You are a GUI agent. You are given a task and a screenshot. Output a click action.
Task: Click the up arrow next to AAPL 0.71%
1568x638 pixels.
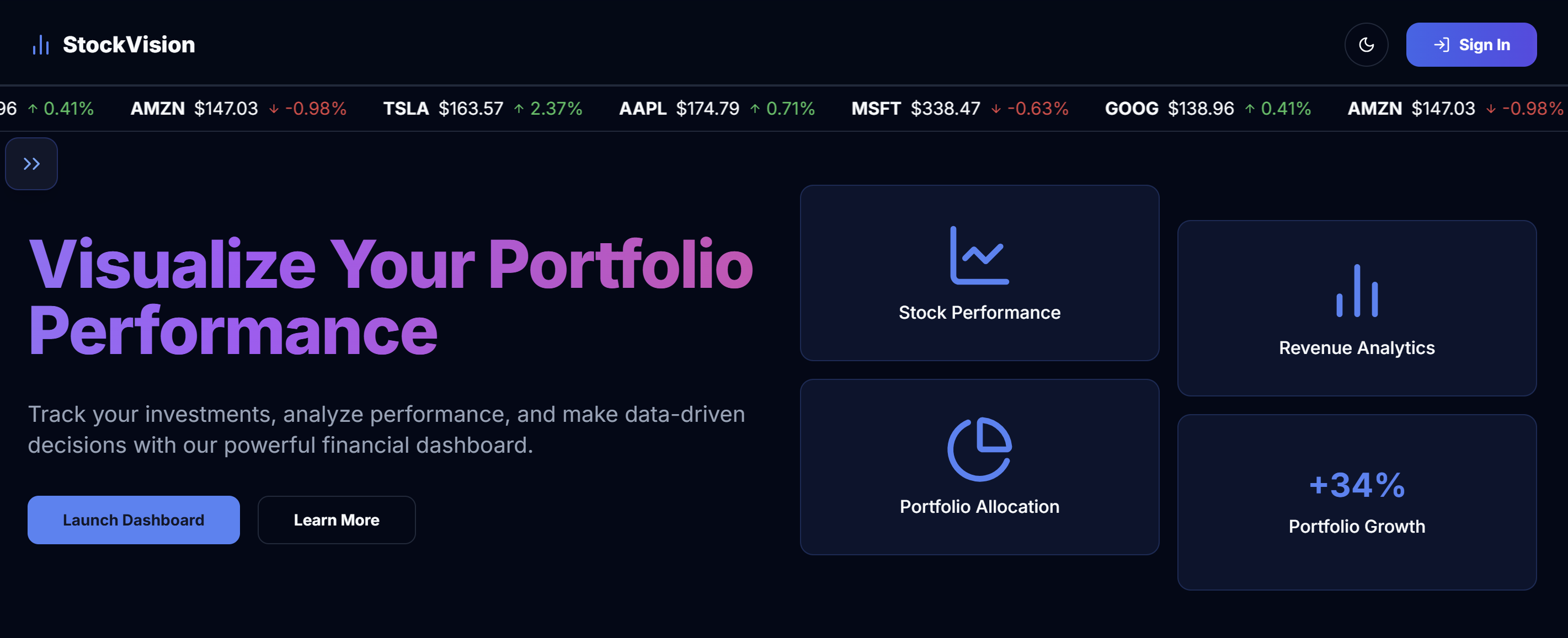point(755,108)
